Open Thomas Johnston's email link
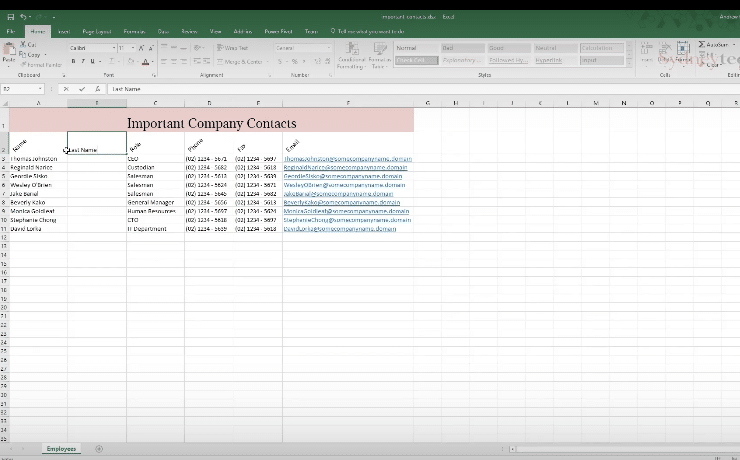Viewport: 740px width, 460px height. pyautogui.click(x=348, y=159)
